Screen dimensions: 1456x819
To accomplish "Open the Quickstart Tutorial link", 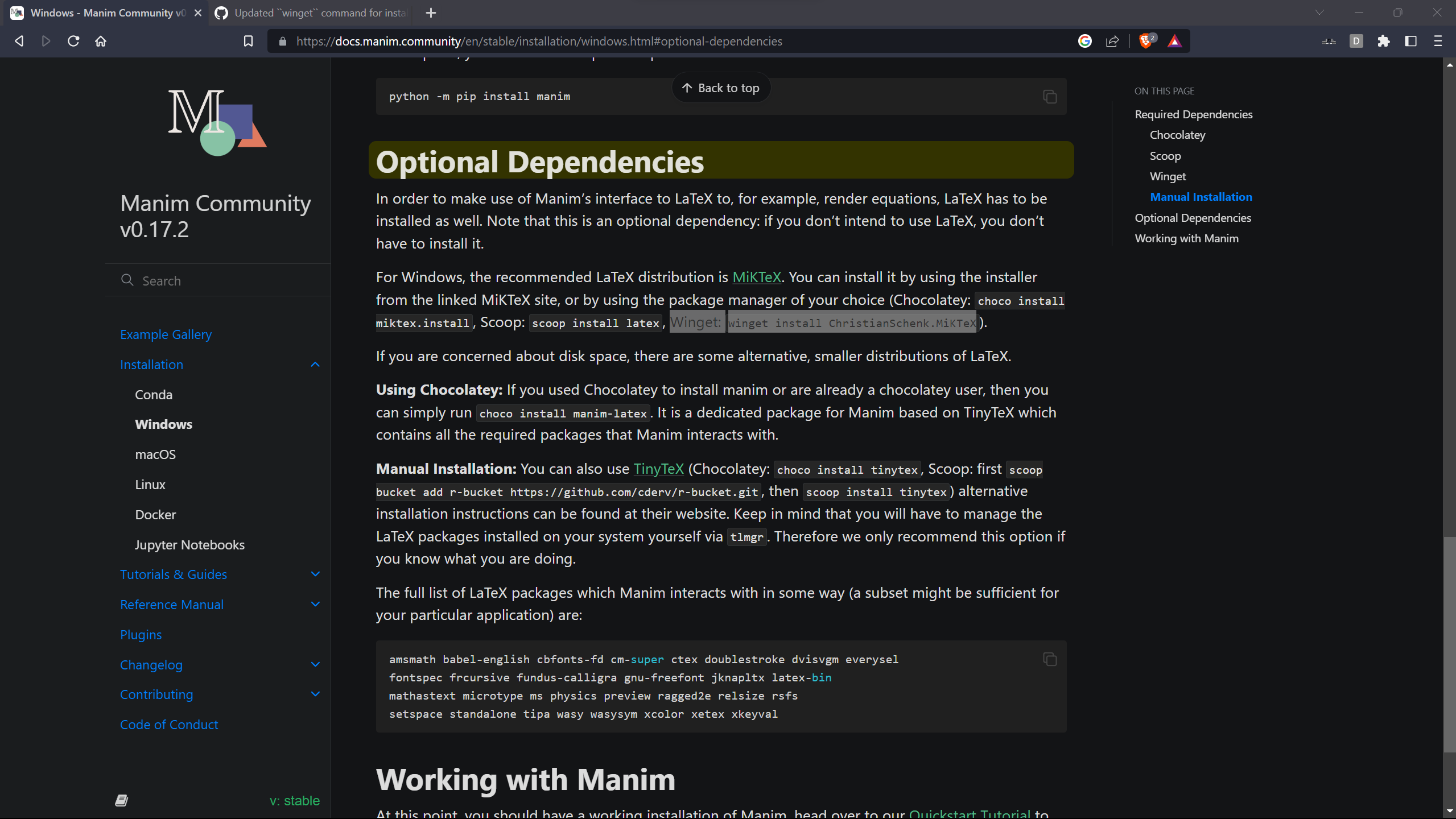I will point(970,813).
